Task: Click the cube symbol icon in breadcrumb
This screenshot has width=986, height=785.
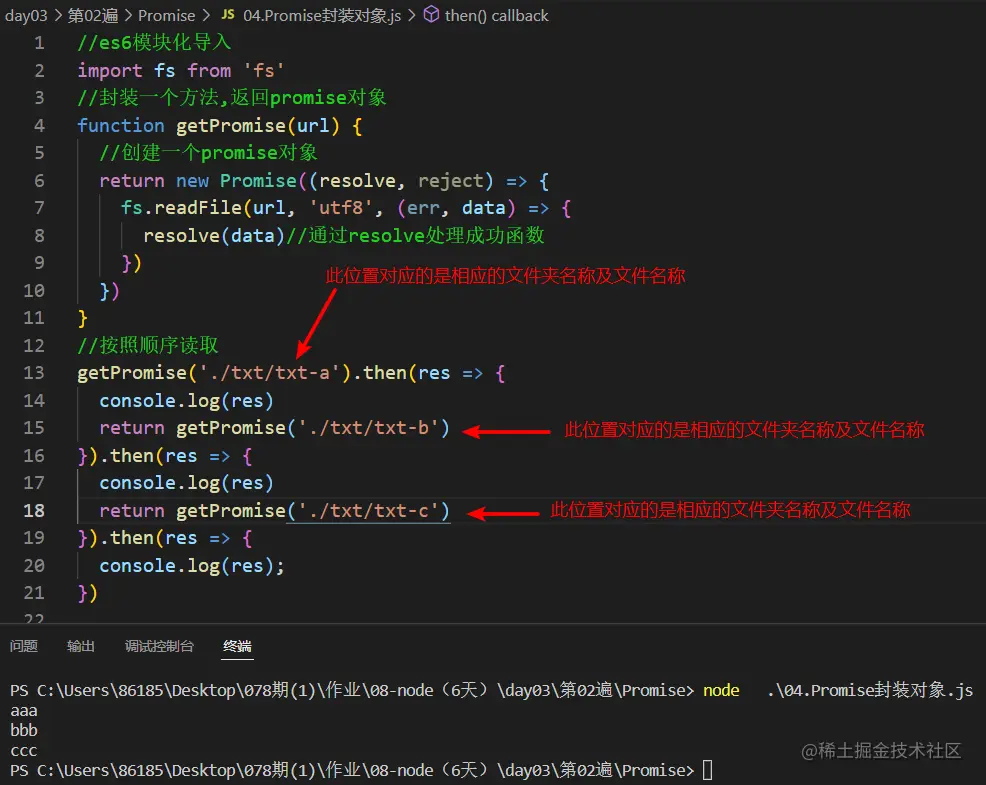Action: (x=431, y=14)
